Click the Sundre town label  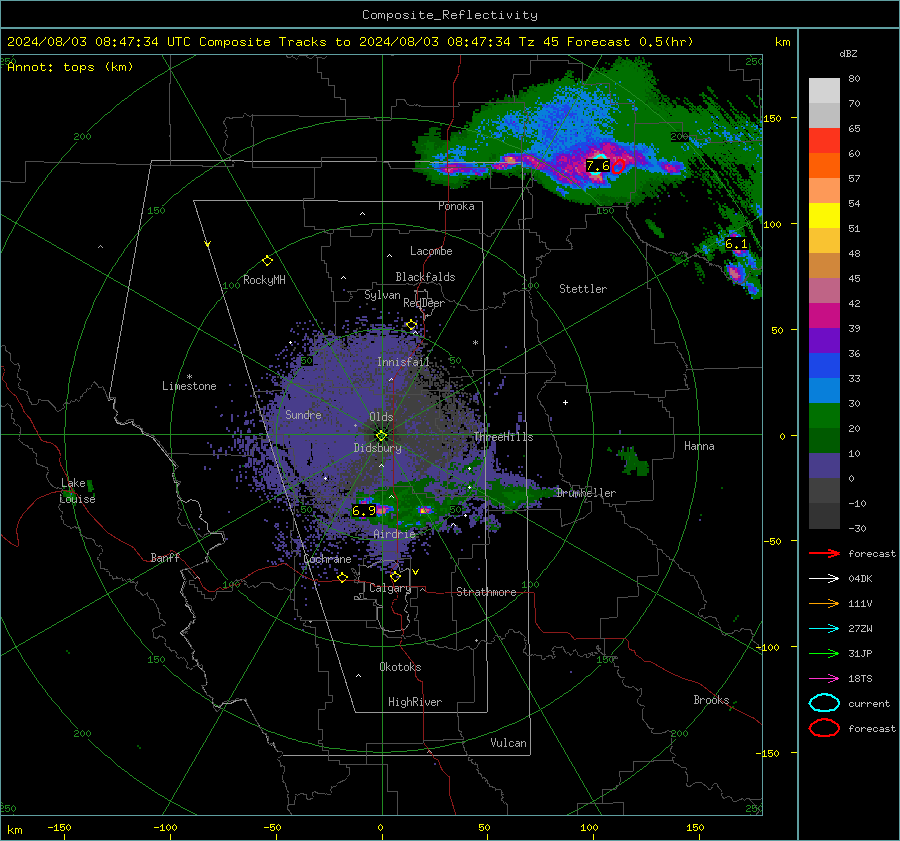click(303, 414)
